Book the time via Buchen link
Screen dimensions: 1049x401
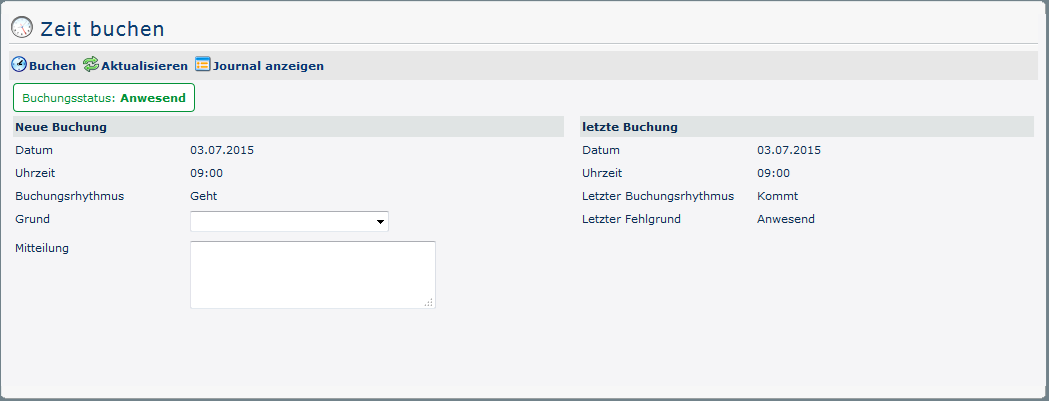(52, 66)
